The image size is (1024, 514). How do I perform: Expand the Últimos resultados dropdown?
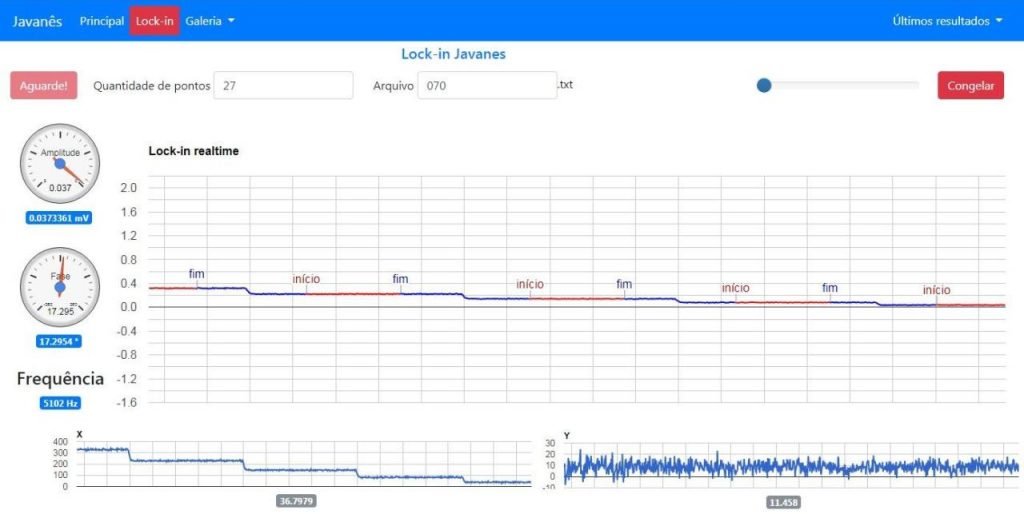pyautogui.click(x=946, y=21)
